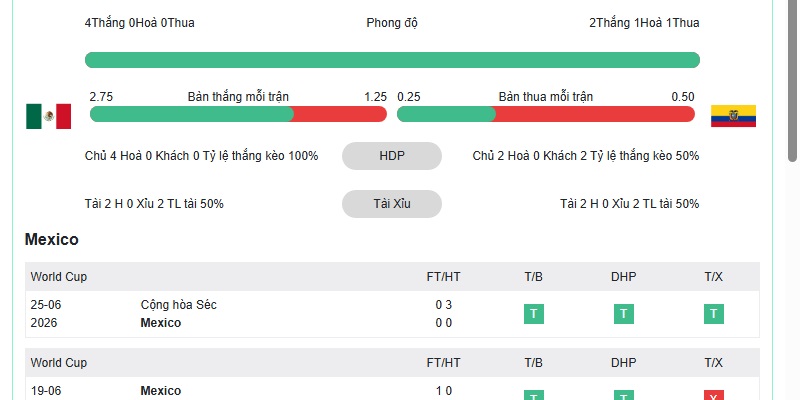
Task: Click the Bàn thắng mỗi trận comparison bar
Action: 238,114
